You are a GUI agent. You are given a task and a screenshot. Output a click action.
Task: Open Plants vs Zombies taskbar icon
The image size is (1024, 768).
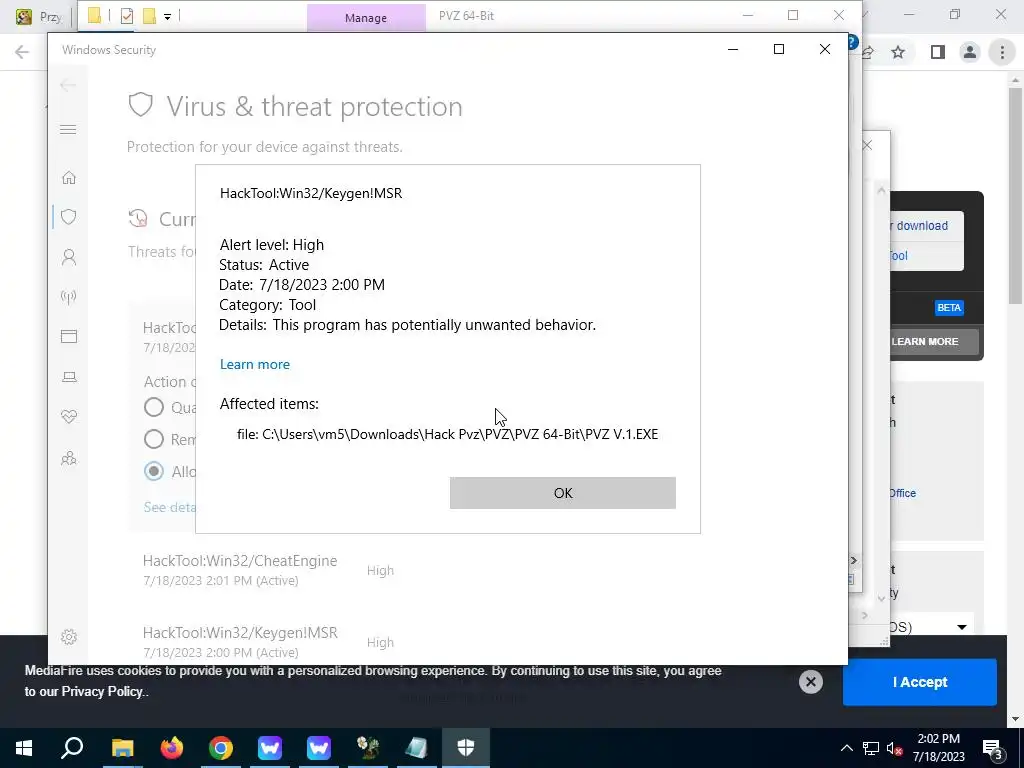tap(368, 748)
